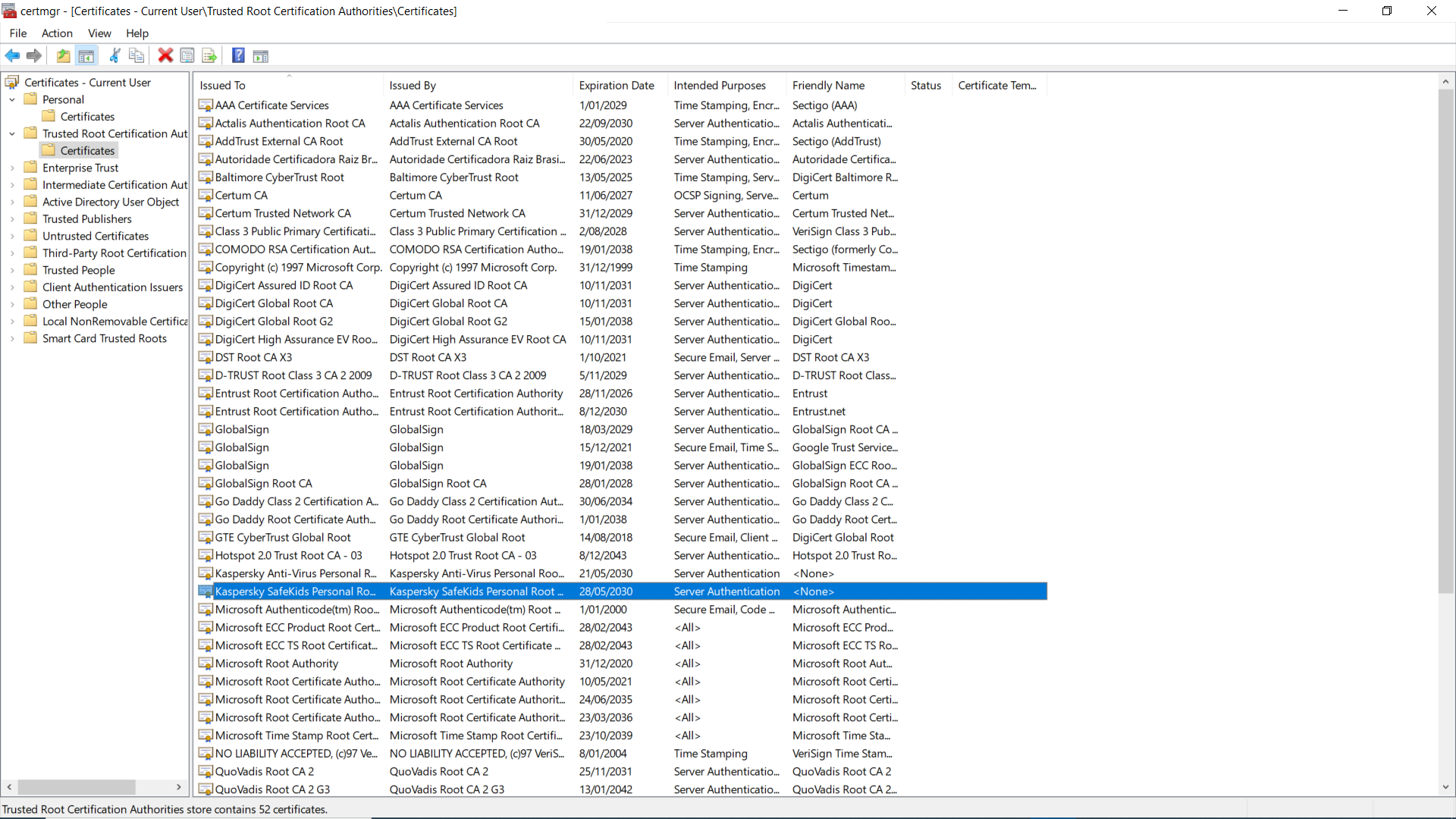
Task: Open Help with blue question icon
Action: tap(238, 55)
